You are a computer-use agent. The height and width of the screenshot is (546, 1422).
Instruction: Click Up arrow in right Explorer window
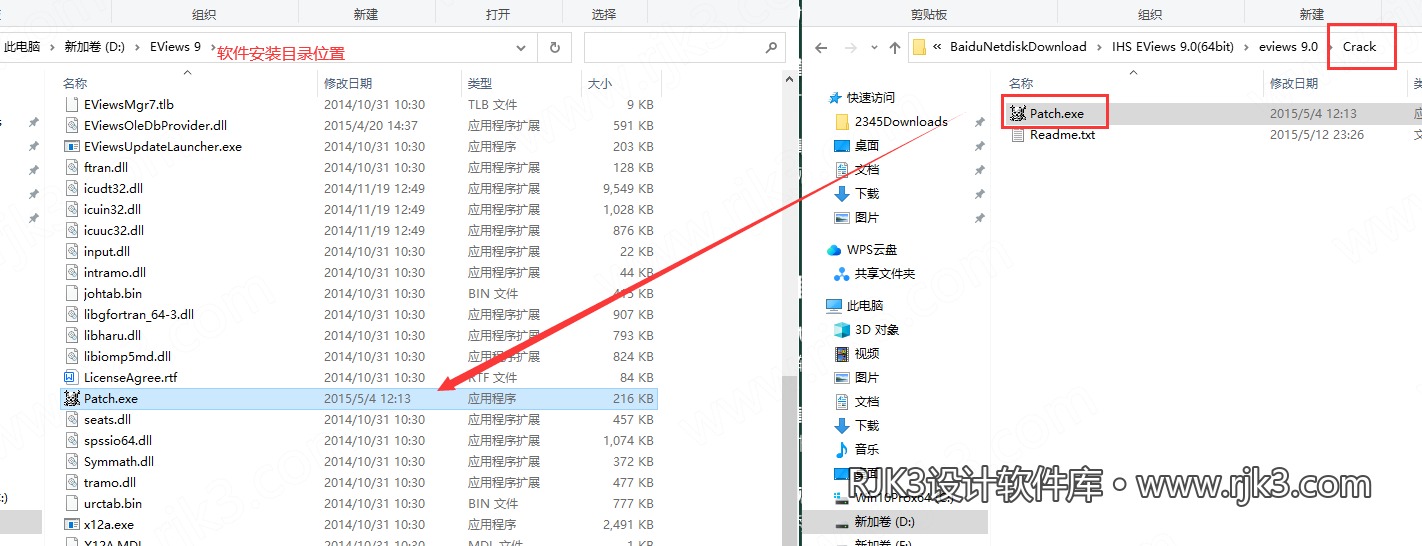(x=895, y=47)
